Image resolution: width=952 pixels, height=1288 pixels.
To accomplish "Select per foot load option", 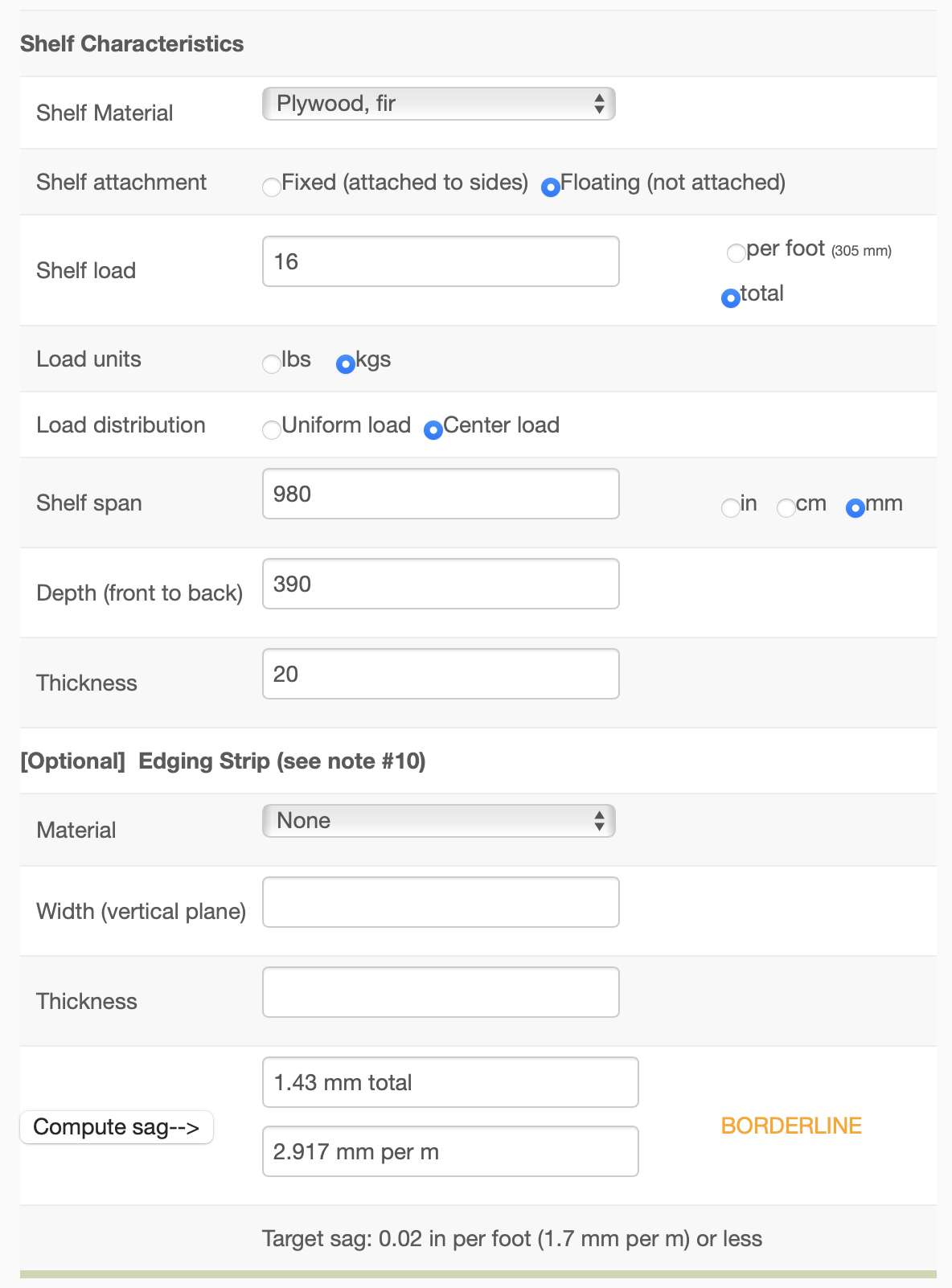I will coord(736,253).
